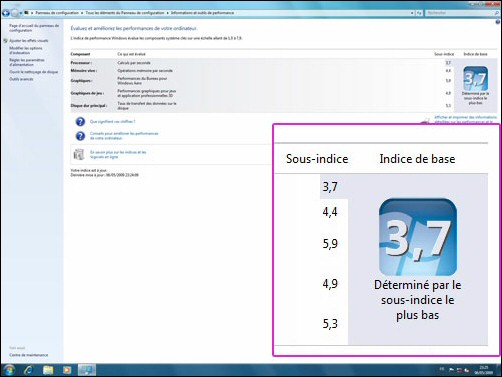Click question icon beside 'Que signifient ces chiffres'

[80, 122]
